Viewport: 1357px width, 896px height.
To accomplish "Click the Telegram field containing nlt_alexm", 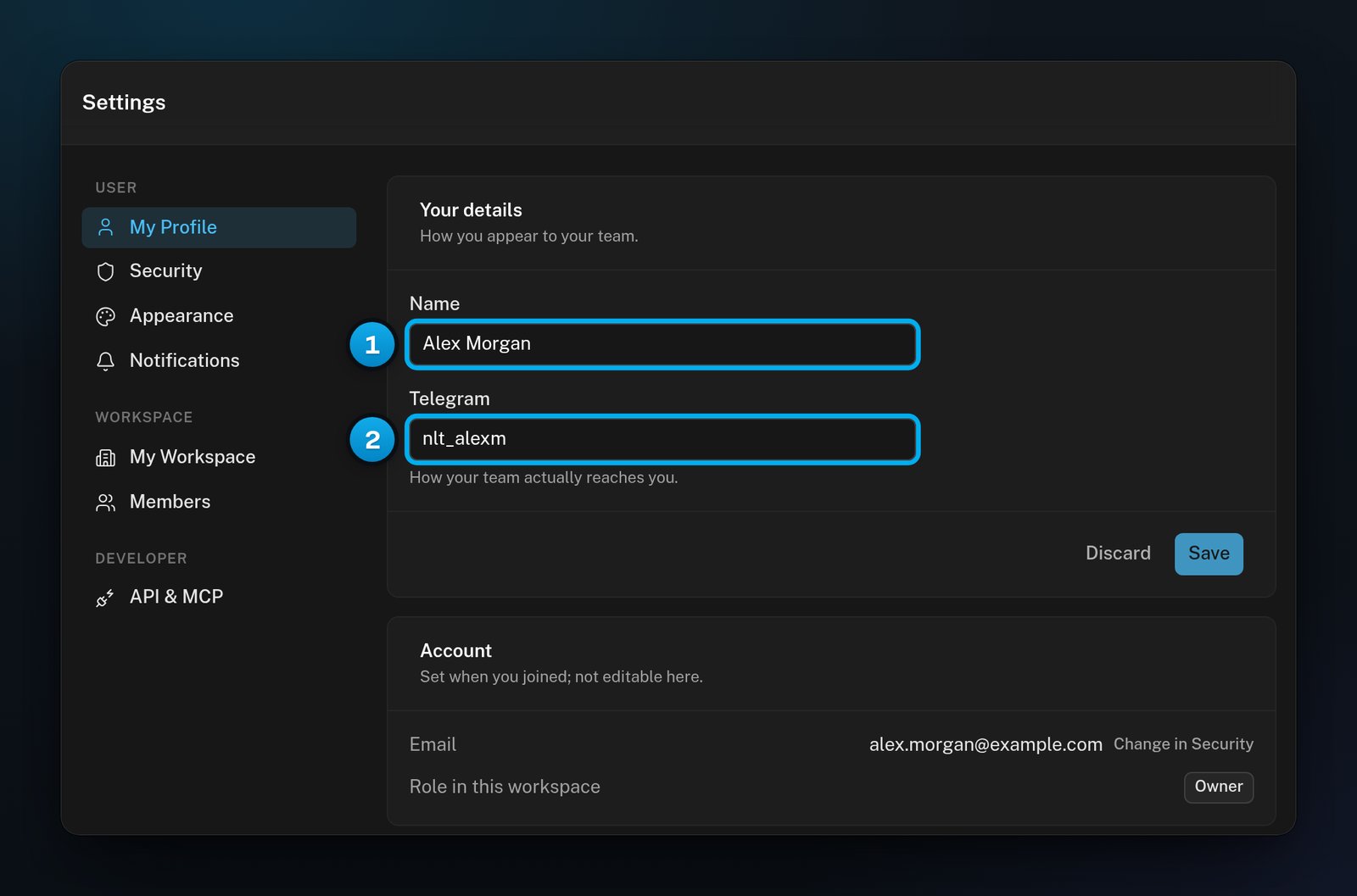I will click(x=662, y=439).
